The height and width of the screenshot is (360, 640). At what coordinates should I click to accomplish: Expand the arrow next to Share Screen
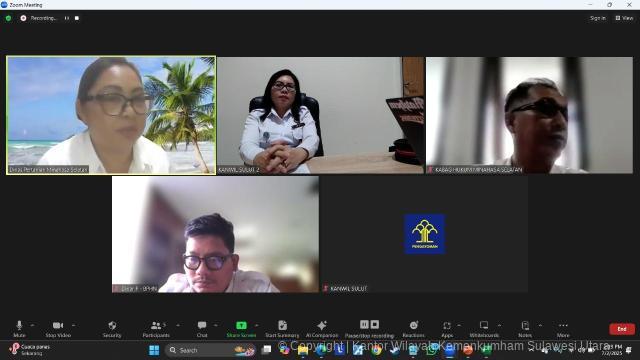pos(257,325)
